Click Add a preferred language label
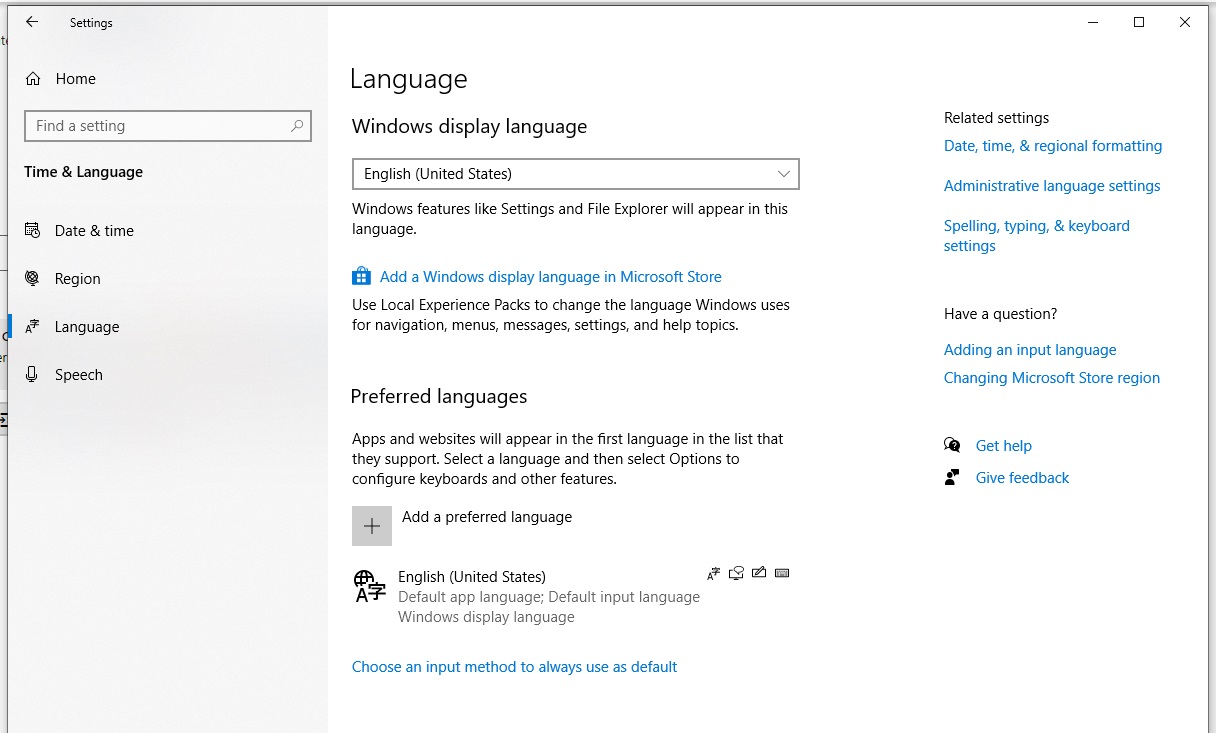Image resolution: width=1216 pixels, height=733 pixels. pyautogui.click(x=487, y=517)
